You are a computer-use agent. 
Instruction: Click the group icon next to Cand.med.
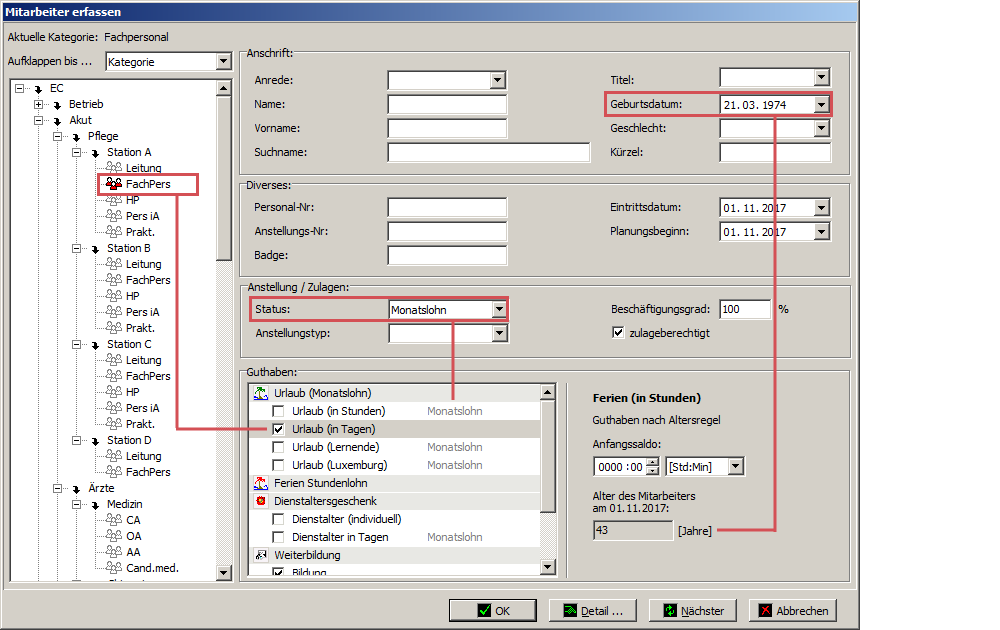[x=114, y=568]
